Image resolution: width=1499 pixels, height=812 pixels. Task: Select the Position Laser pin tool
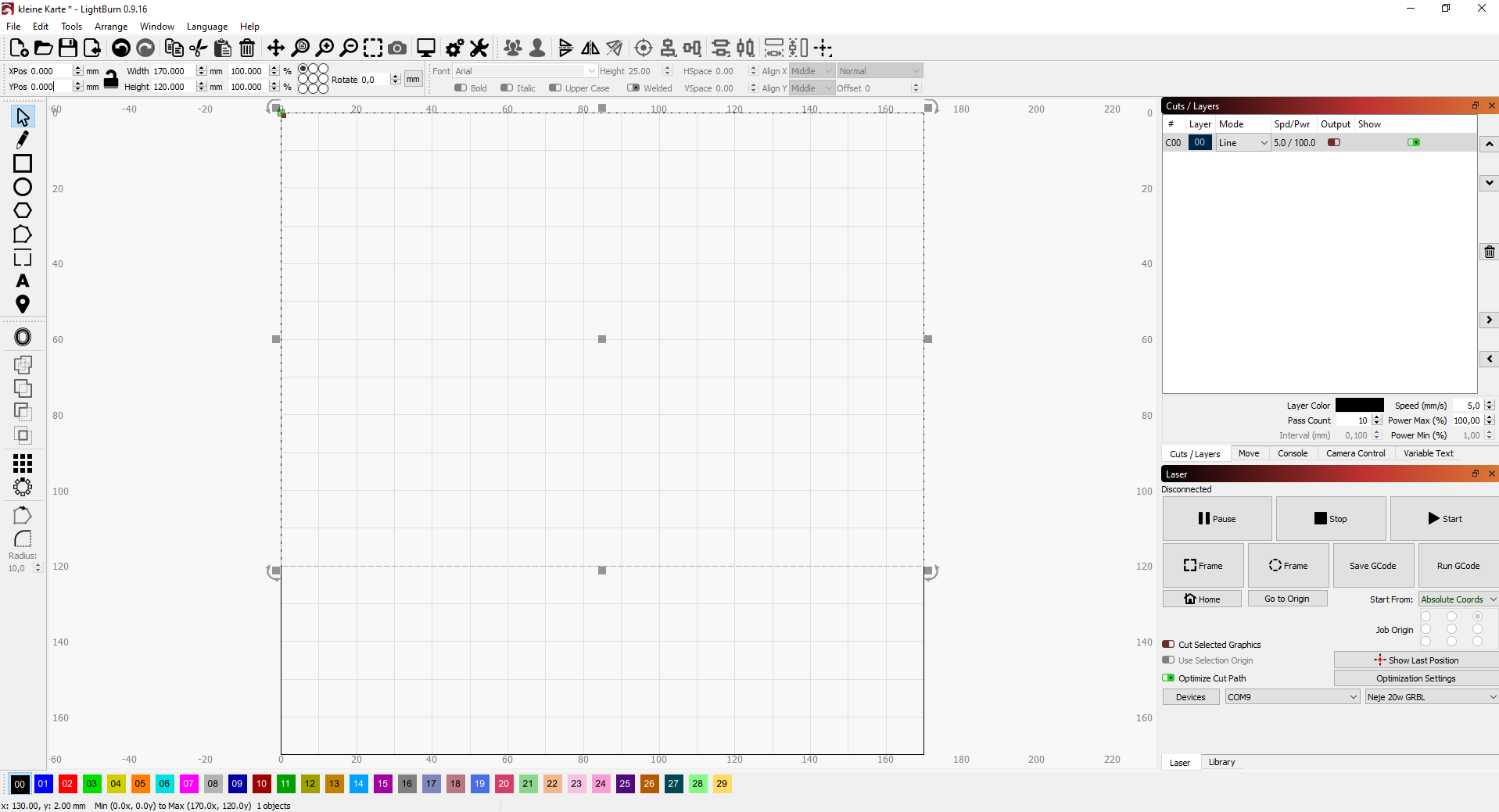coord(23,304)
